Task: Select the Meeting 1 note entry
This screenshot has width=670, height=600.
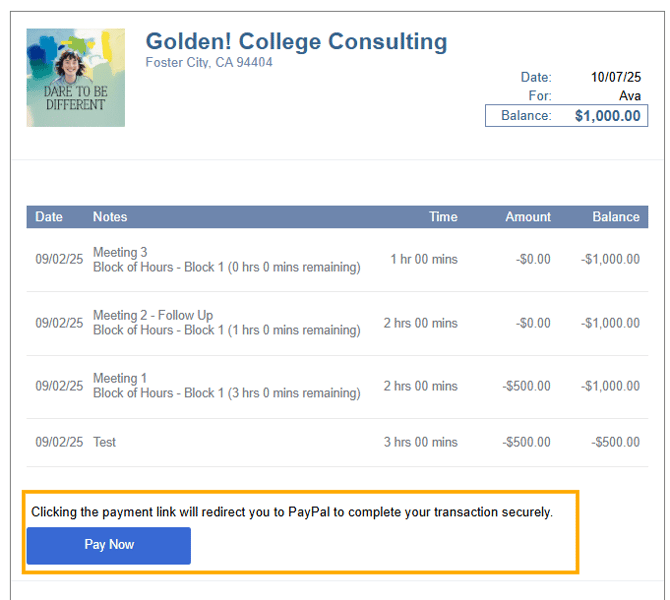Action: coord(120,378)
